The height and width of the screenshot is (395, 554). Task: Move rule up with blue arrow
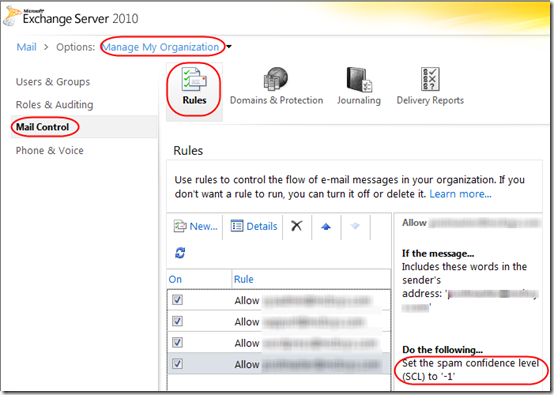click(x=326, y=226)
